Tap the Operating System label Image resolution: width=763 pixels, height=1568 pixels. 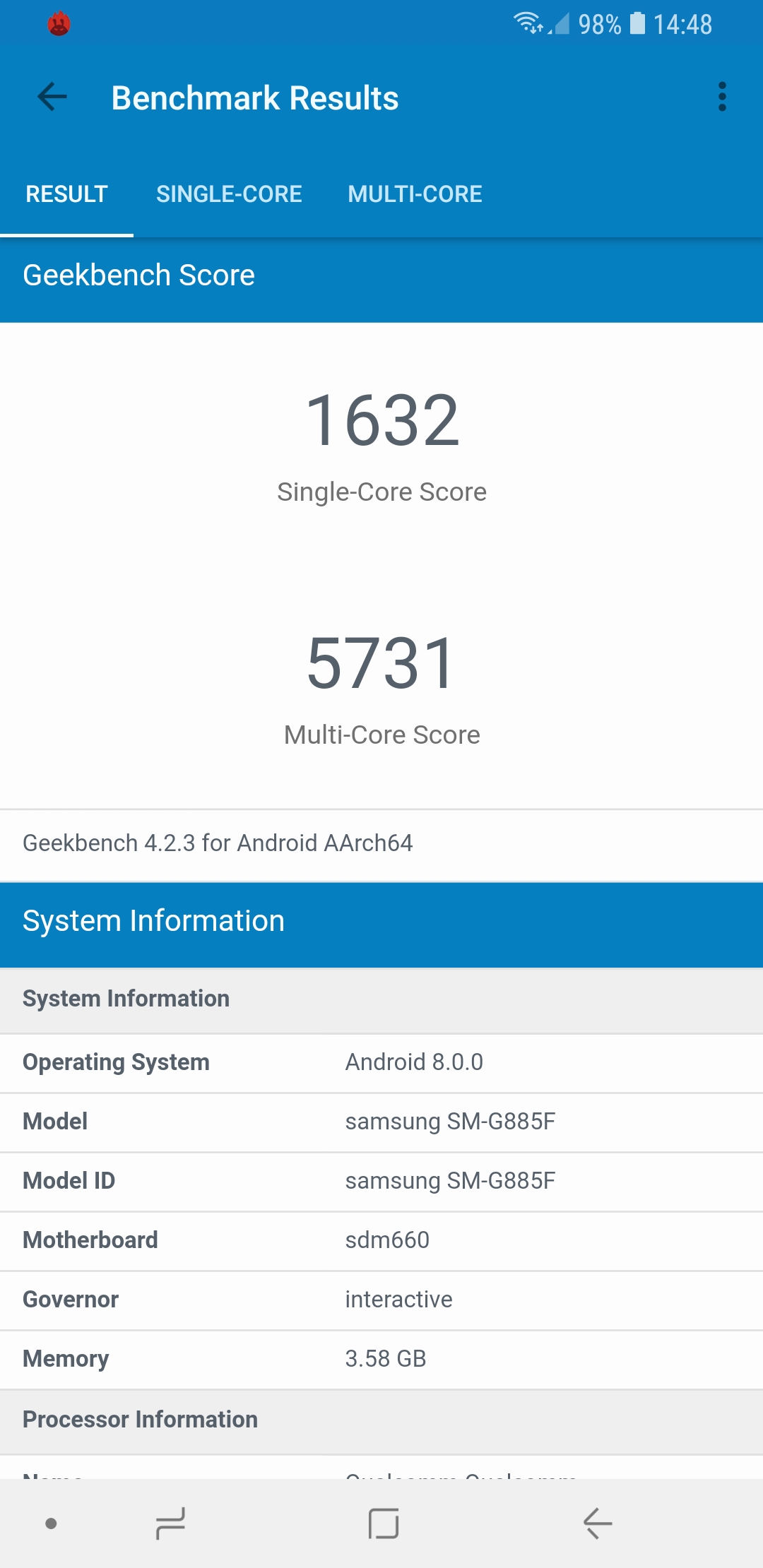116,1062
